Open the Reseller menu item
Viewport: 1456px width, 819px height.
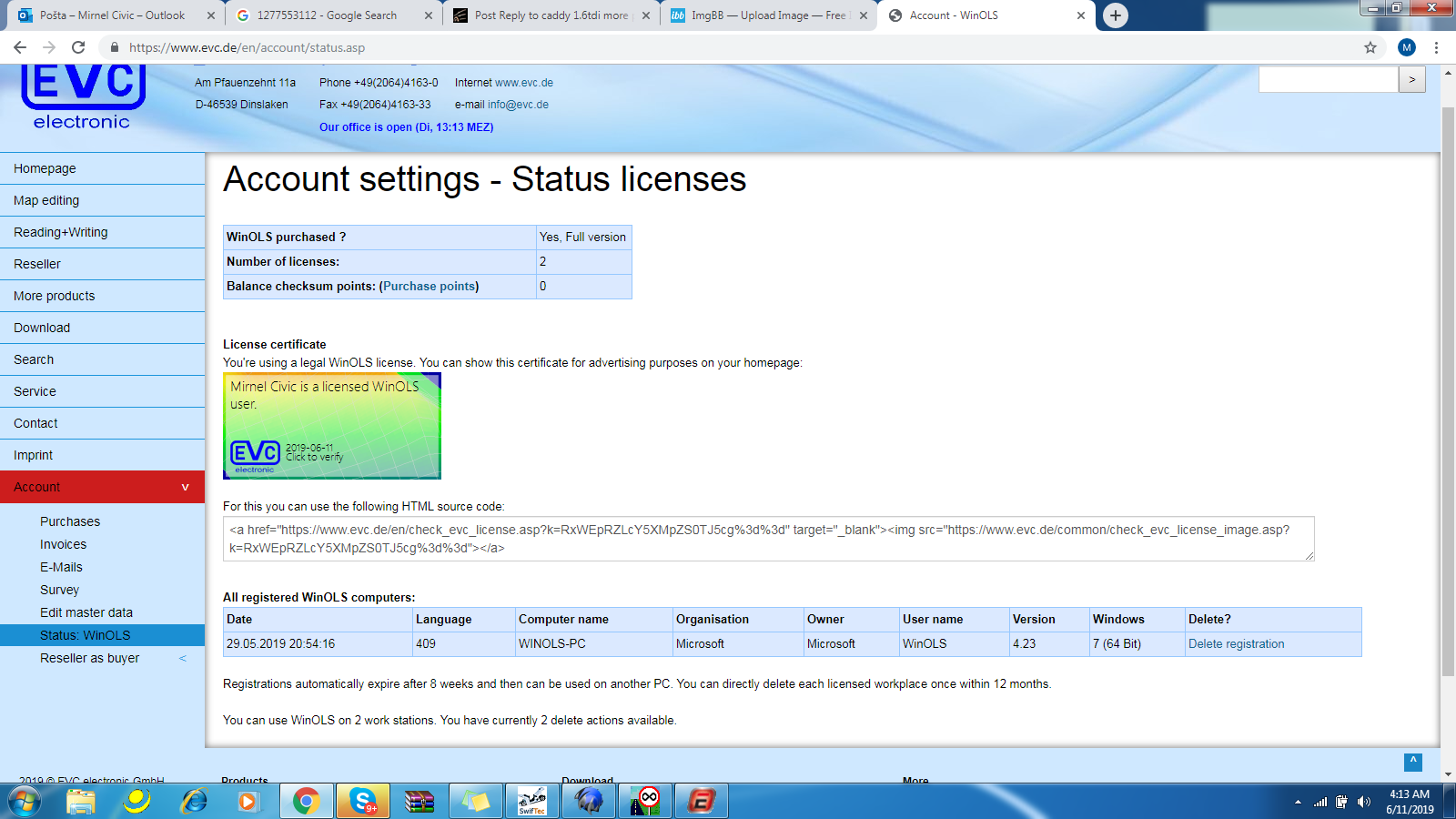point(103,264)
